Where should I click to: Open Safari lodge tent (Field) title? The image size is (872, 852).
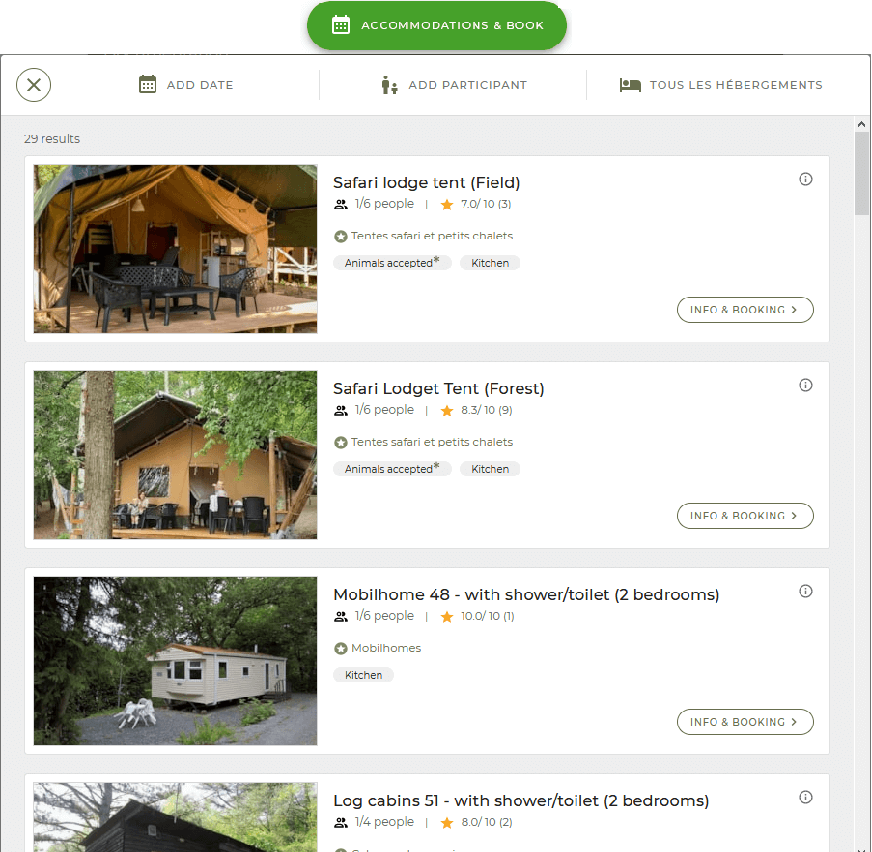427,182
